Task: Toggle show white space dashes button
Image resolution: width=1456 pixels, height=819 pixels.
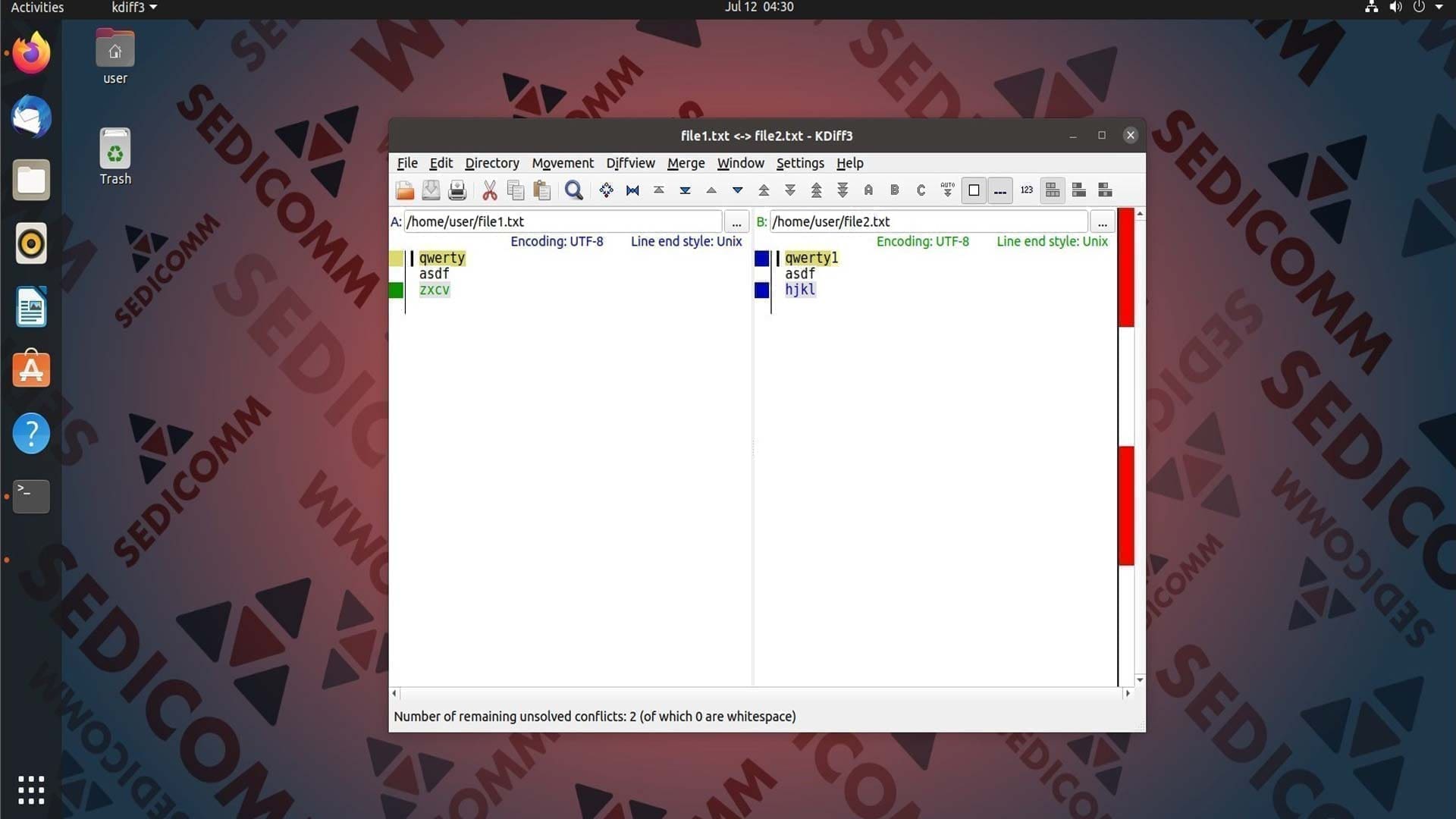Action: click(1000, 190)
